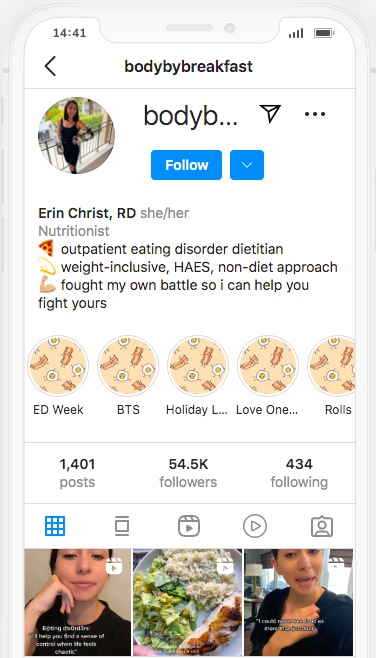Screen dimensions: 376x658
Task: View the profile picture
Action: pos(76,136)
